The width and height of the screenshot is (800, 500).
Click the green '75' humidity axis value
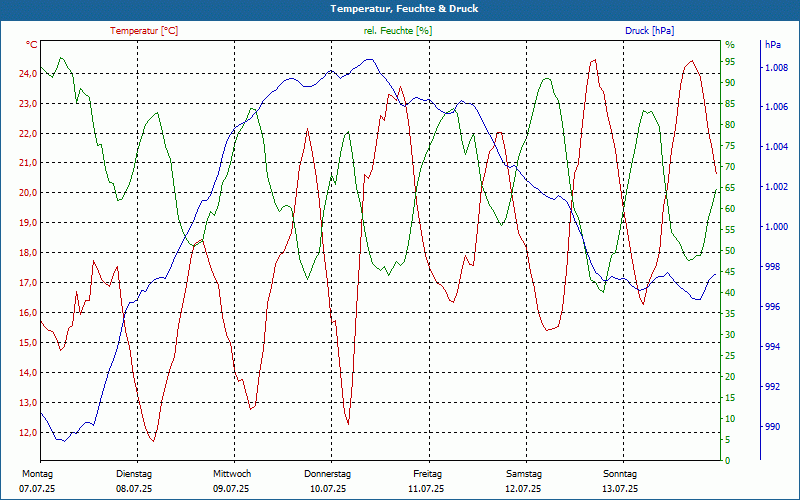(x=730, y=146)
